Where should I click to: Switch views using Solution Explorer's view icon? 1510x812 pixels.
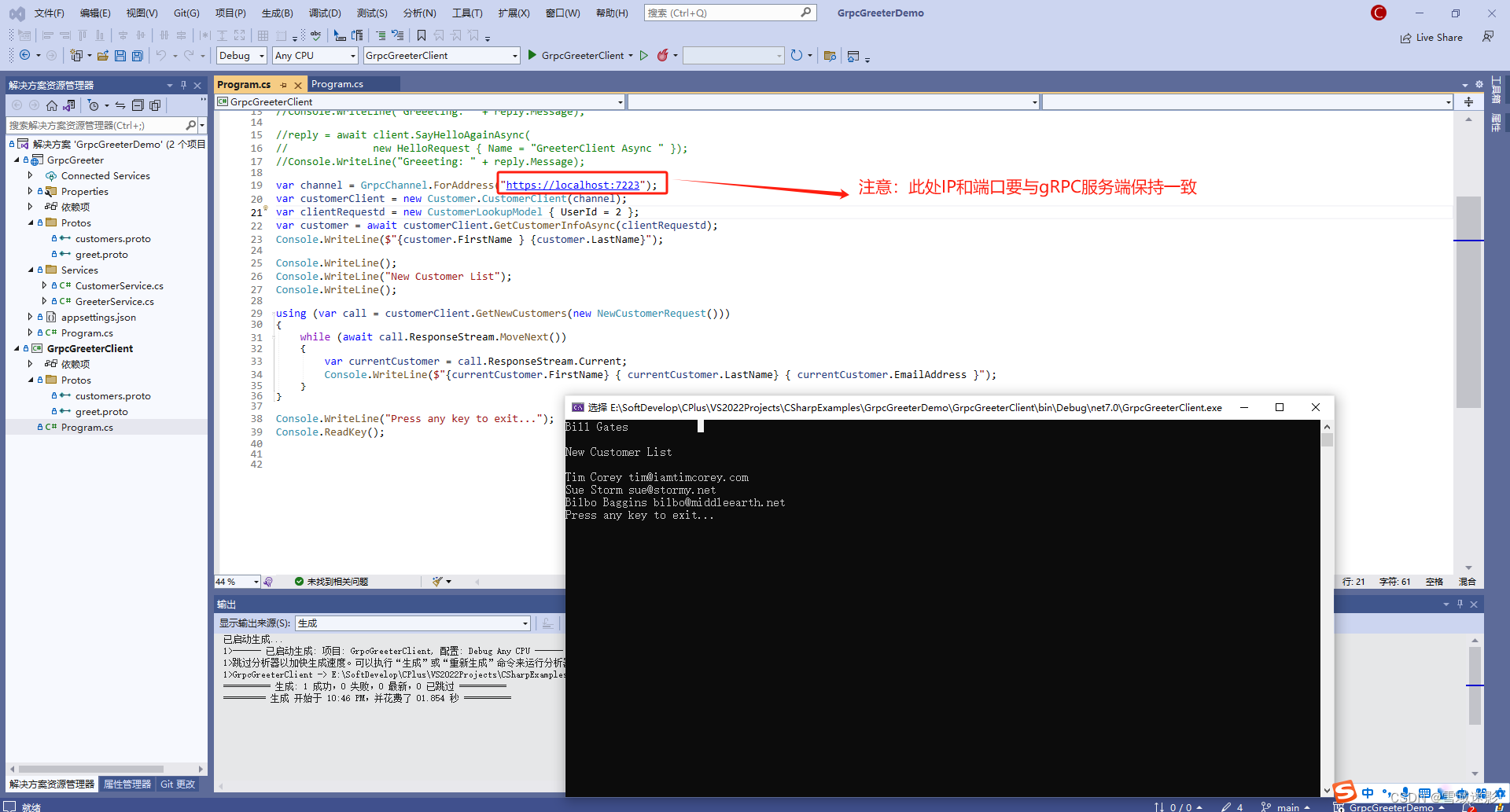tap(69, 105)
